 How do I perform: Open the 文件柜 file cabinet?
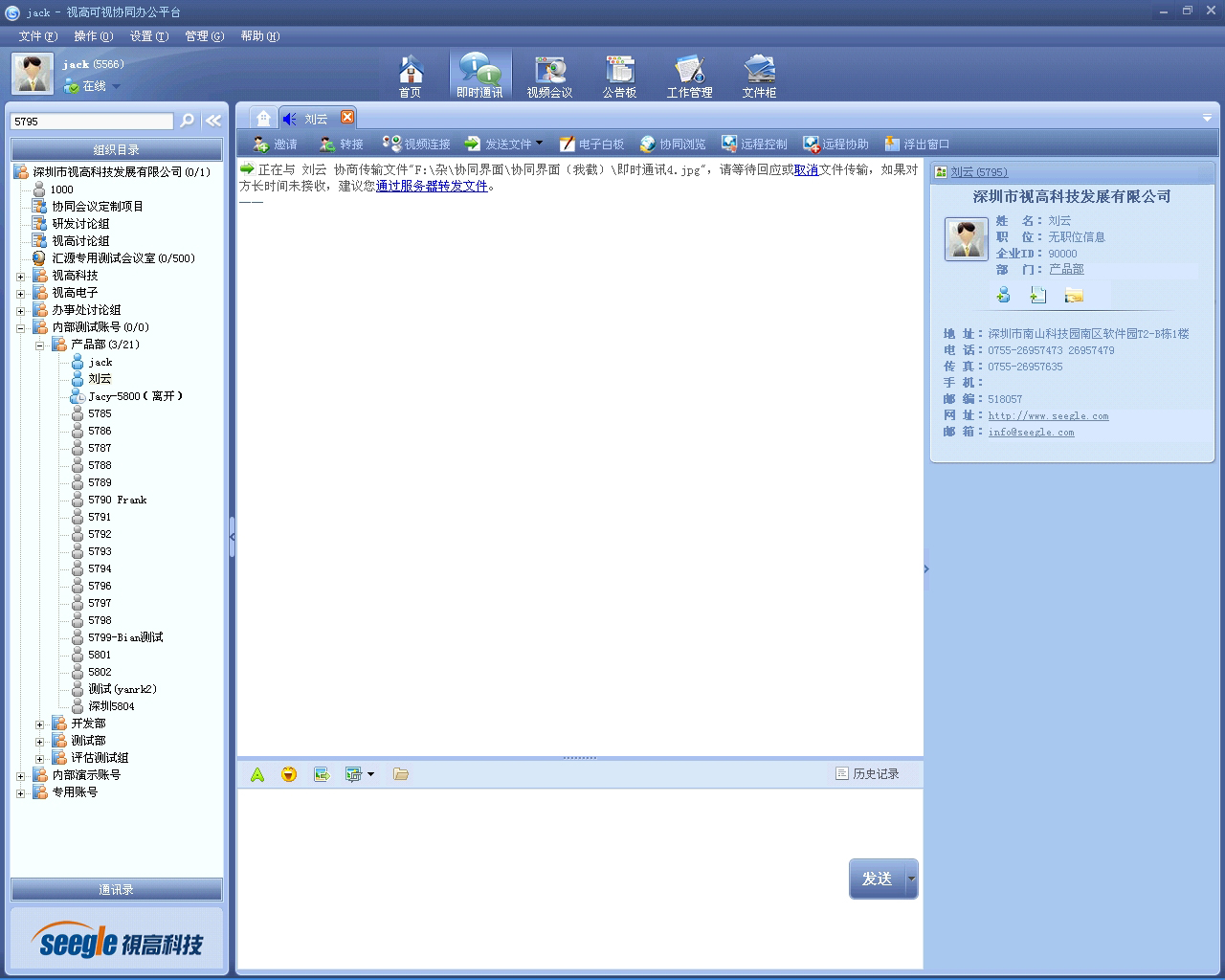tap(759, 76)
